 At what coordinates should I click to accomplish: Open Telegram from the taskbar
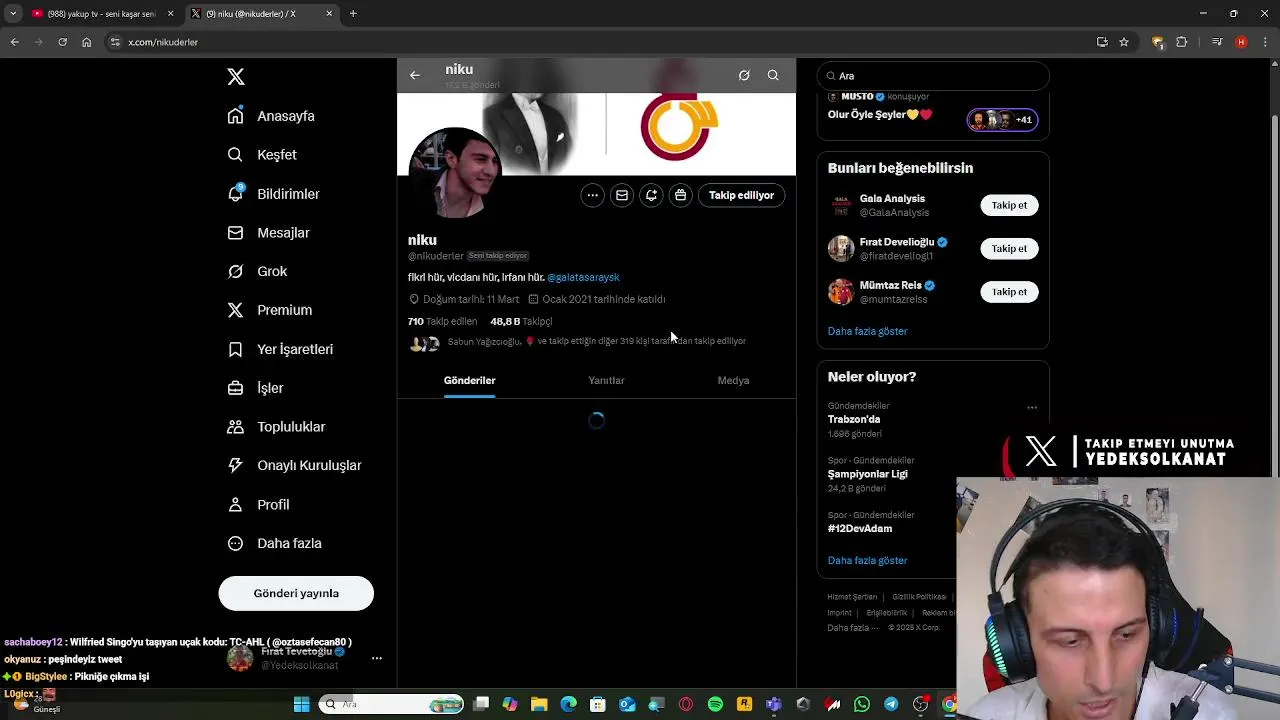(891, 704)
